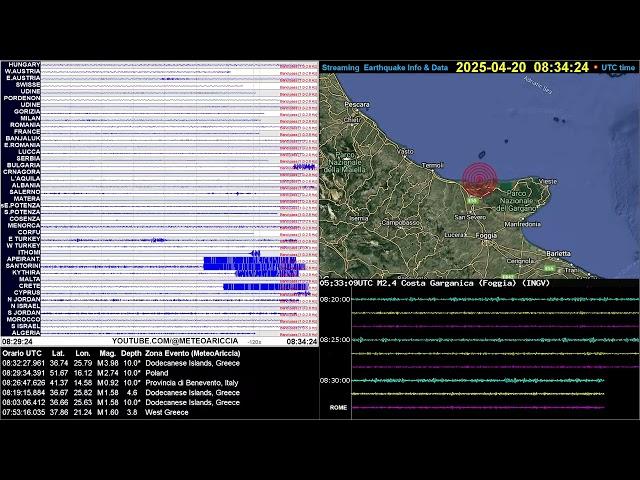Click the BULGARIA station label
This screenshot has width=640, height=480.
click(x=24, y=165)
